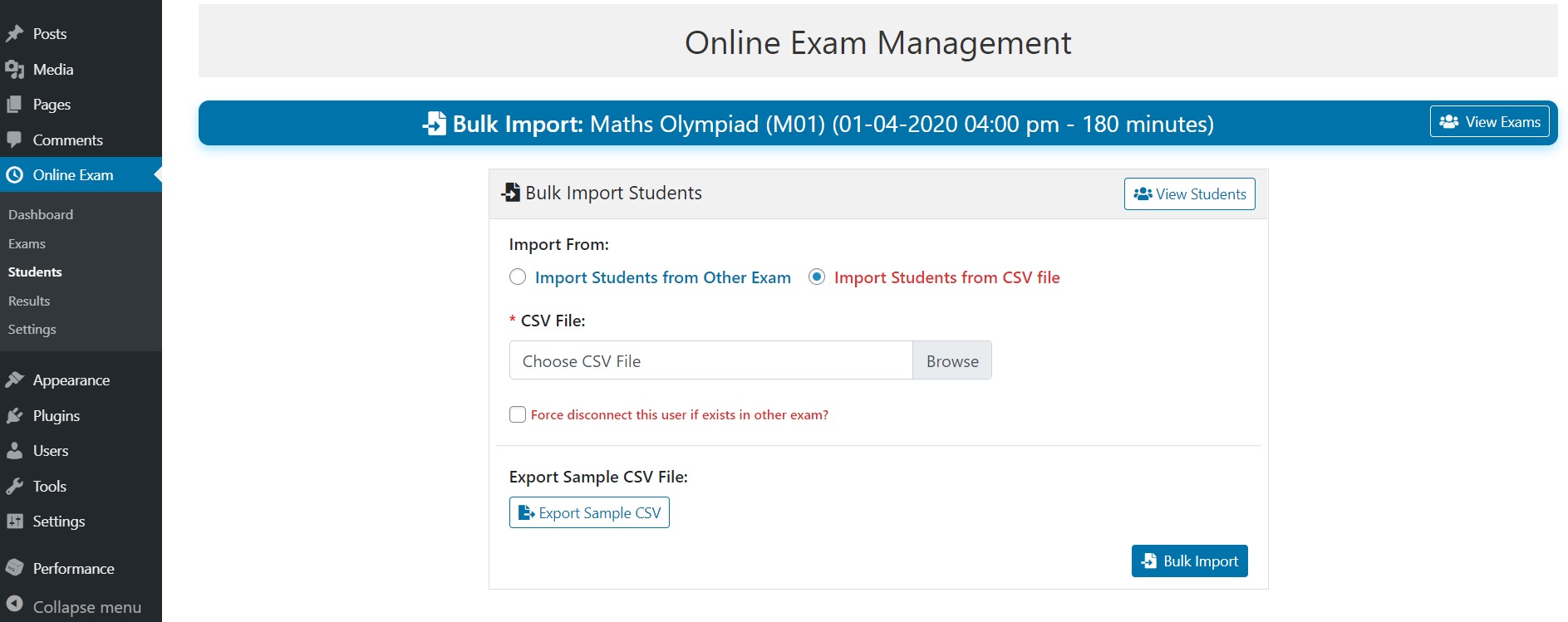This screenshot has width=1568, height=622.
Task: Click the Comments bubble icon
Action: click(x=17, y=140)
